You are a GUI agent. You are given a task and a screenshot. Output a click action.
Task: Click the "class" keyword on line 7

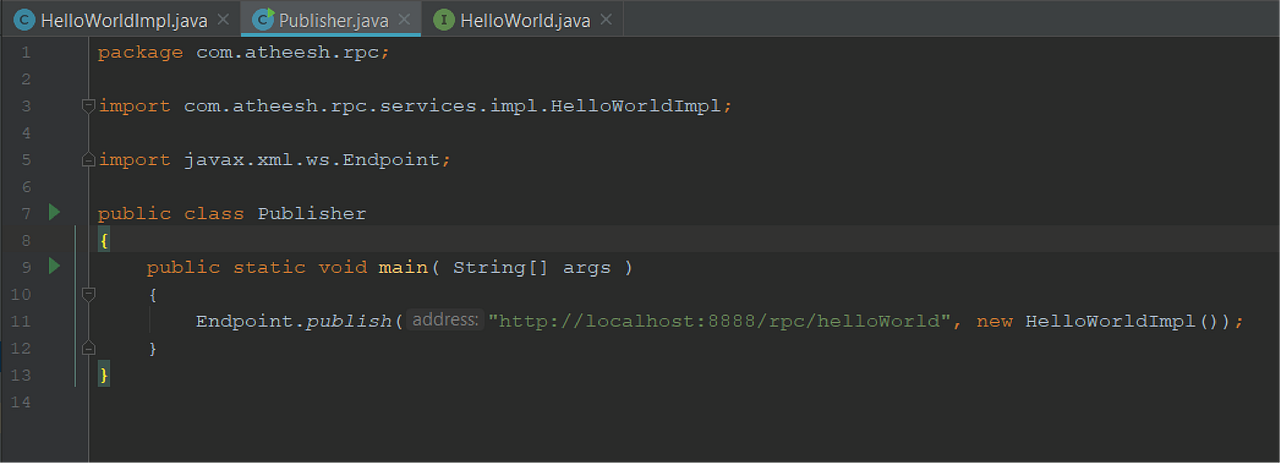pos(214,213)
